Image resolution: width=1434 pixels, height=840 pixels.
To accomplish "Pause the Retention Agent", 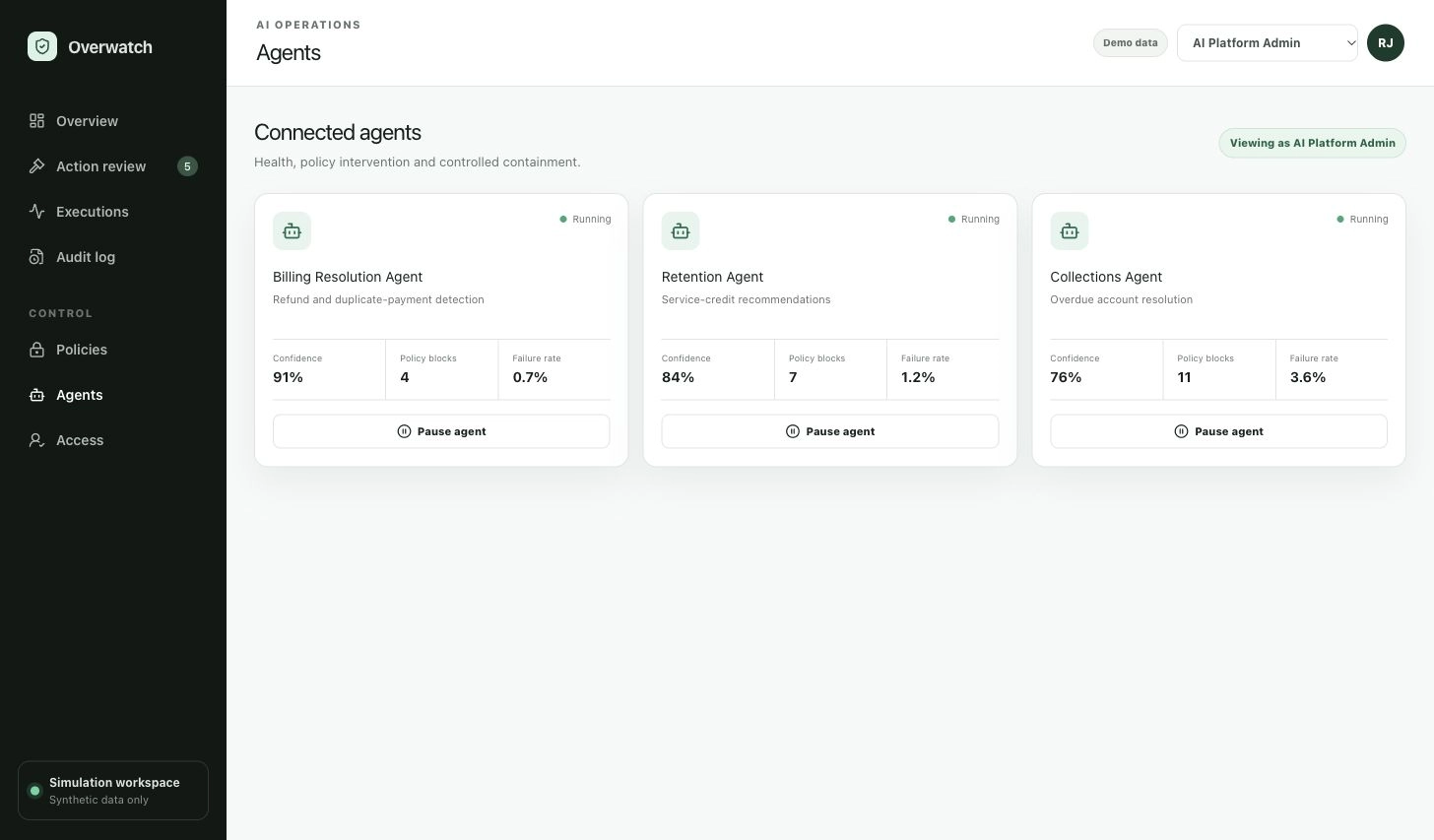I will (x=830, y=431).
